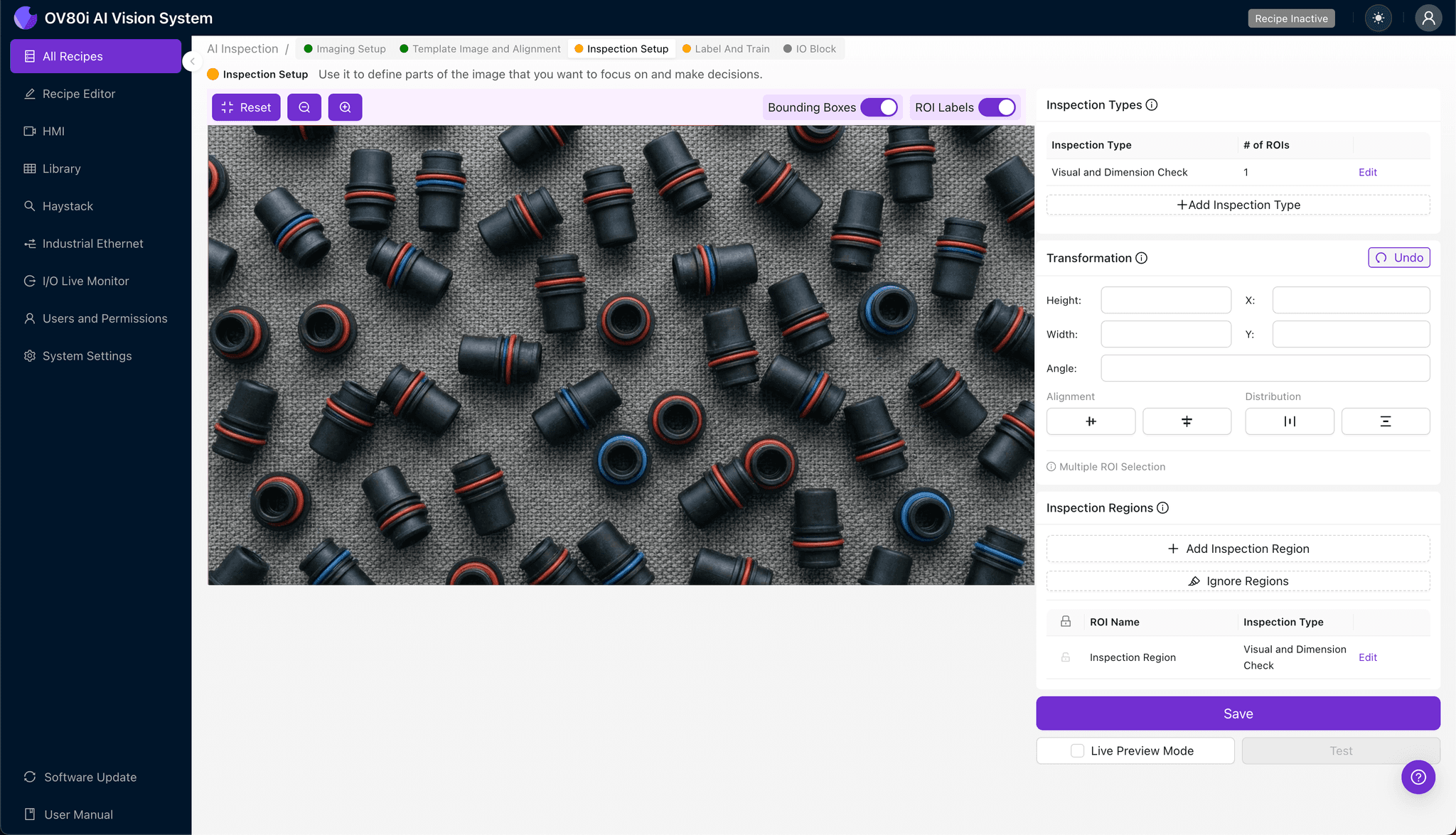Open the help question mark button
Screen dimensions: 1456x835
point(1418,777)
